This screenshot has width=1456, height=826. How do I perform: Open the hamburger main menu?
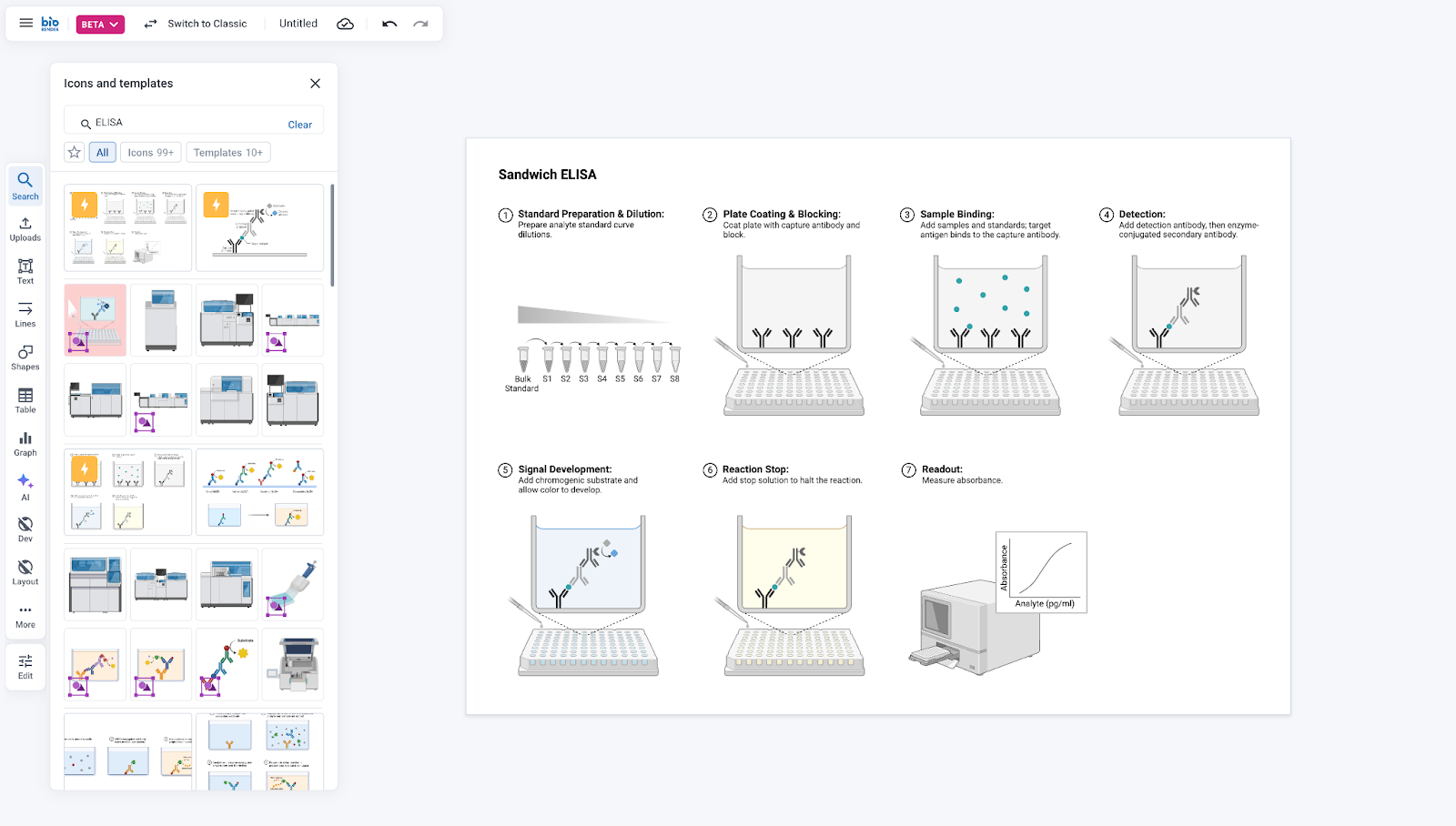(x=25, y=24)
